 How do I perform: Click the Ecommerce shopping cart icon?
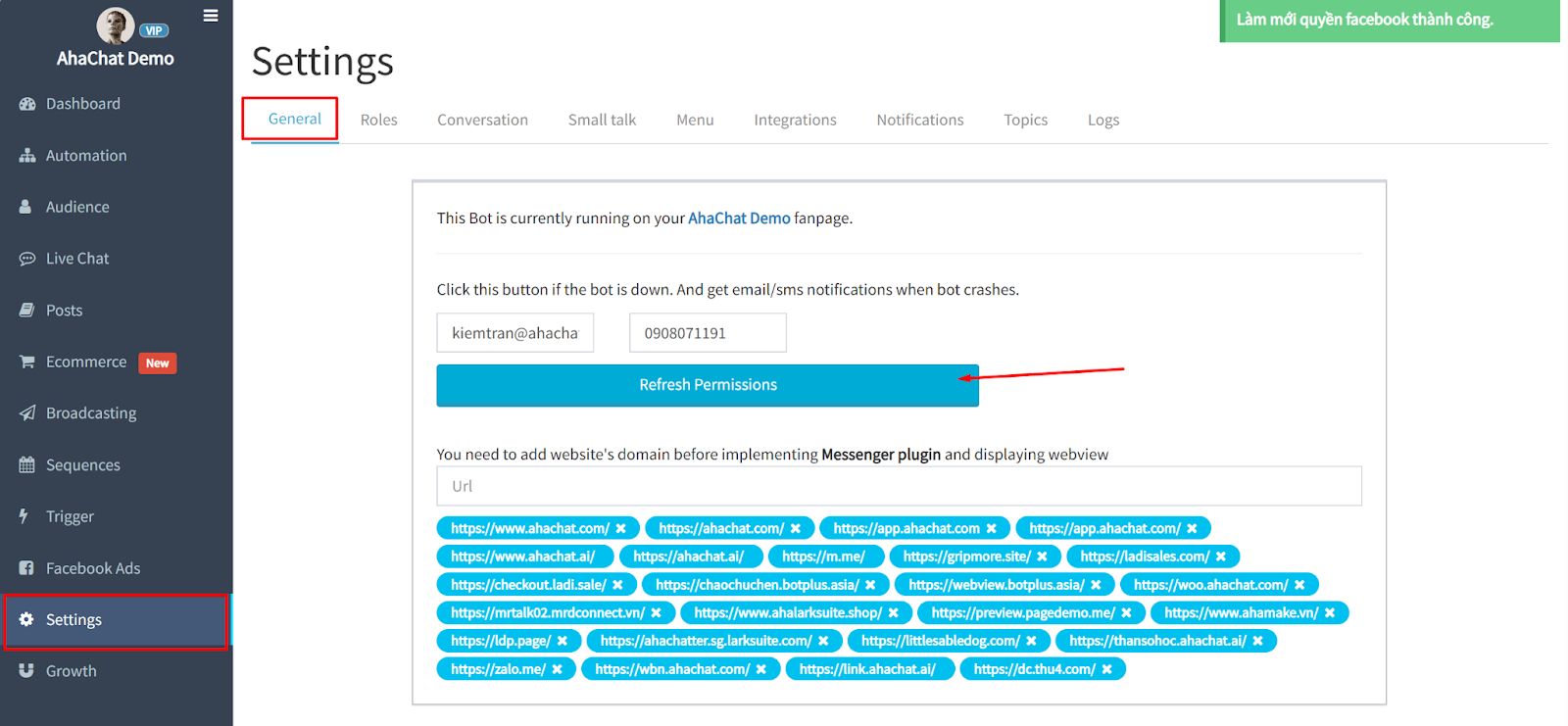coord(27,362)
